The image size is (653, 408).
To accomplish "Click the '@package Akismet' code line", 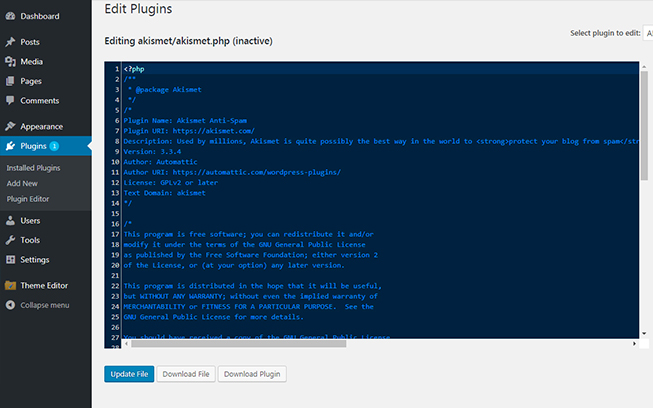I will coord(164,90).
